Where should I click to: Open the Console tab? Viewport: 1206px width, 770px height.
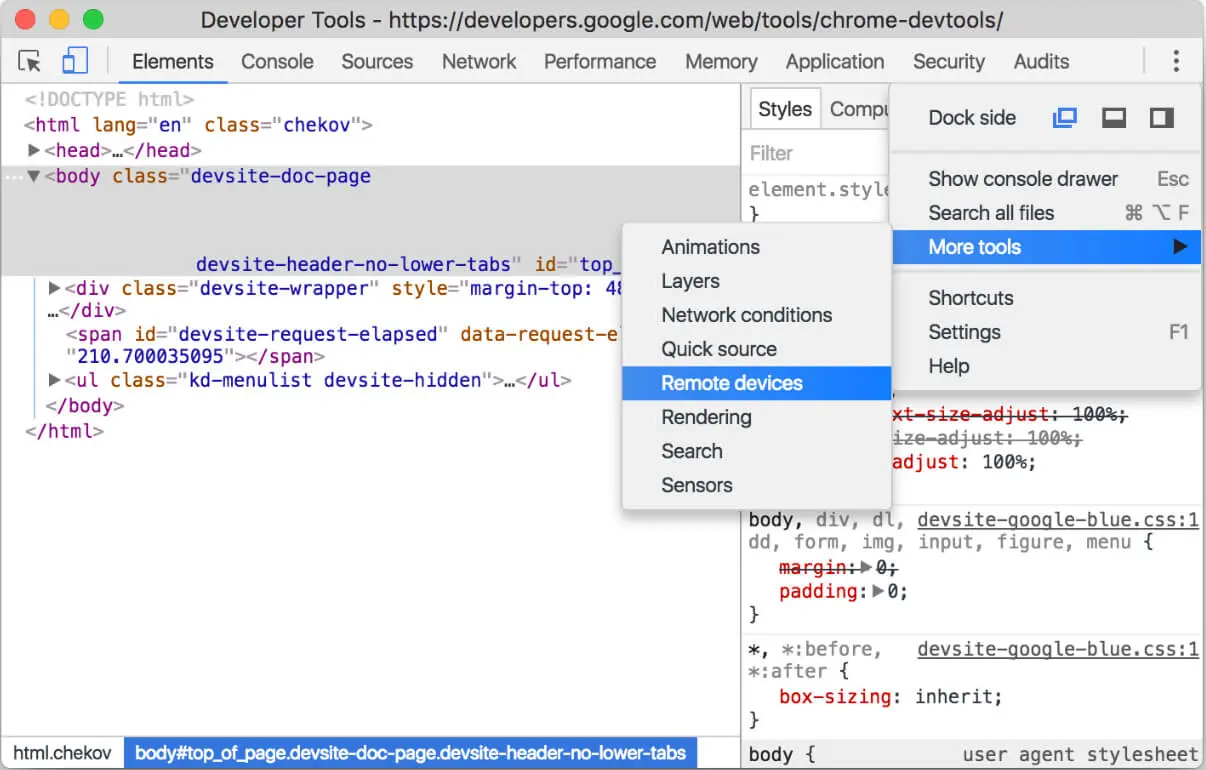coord(277,61)
